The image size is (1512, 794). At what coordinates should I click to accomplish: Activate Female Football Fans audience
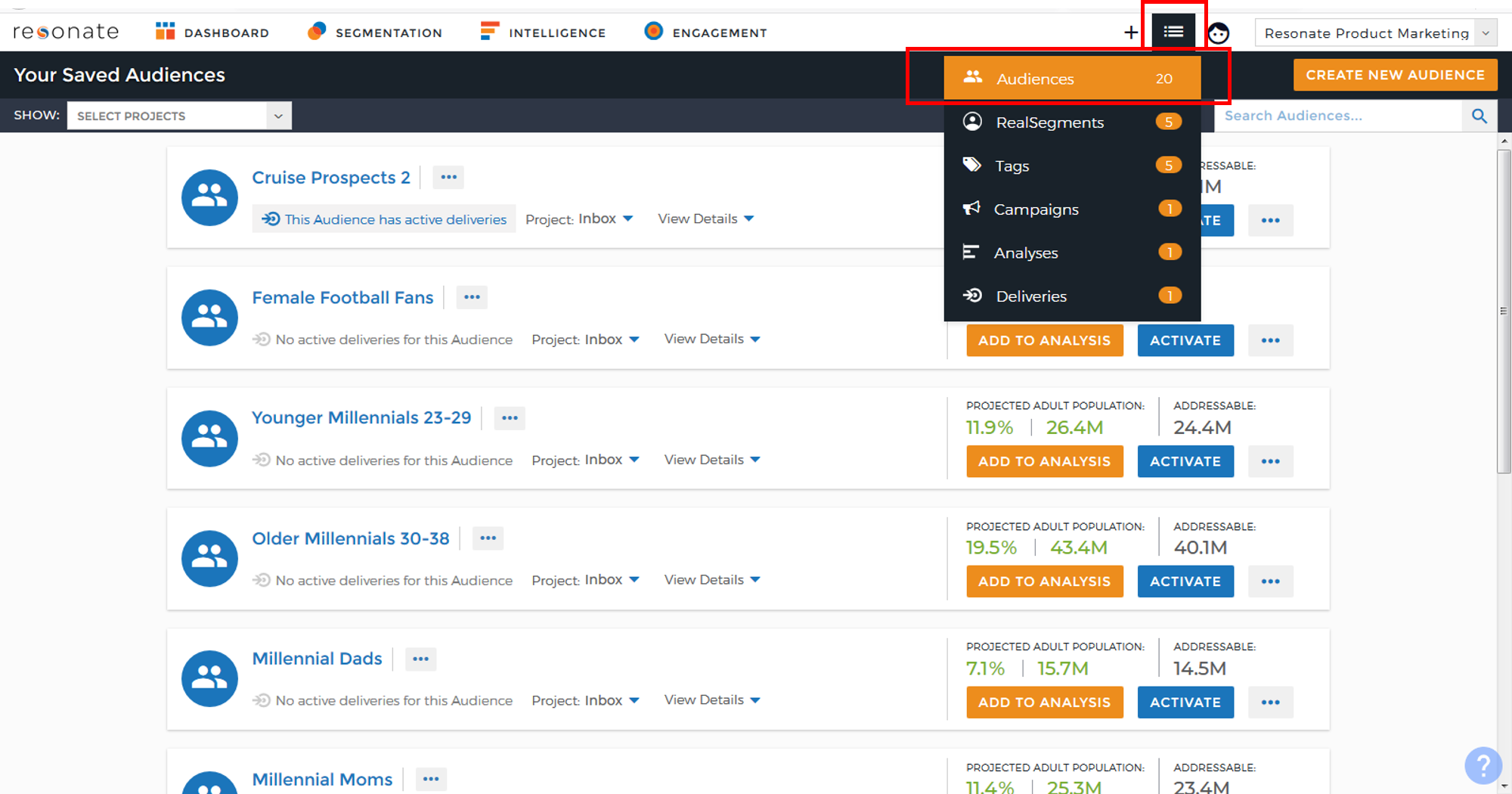point(1185,340)
